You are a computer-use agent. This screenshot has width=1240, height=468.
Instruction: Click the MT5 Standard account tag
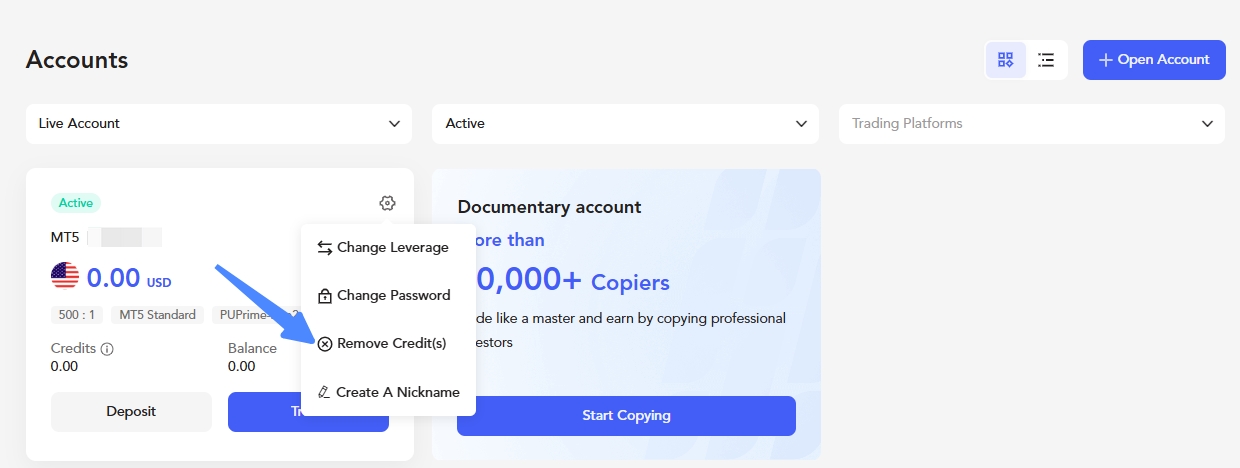pyautogui.click(x=157, y=314)
